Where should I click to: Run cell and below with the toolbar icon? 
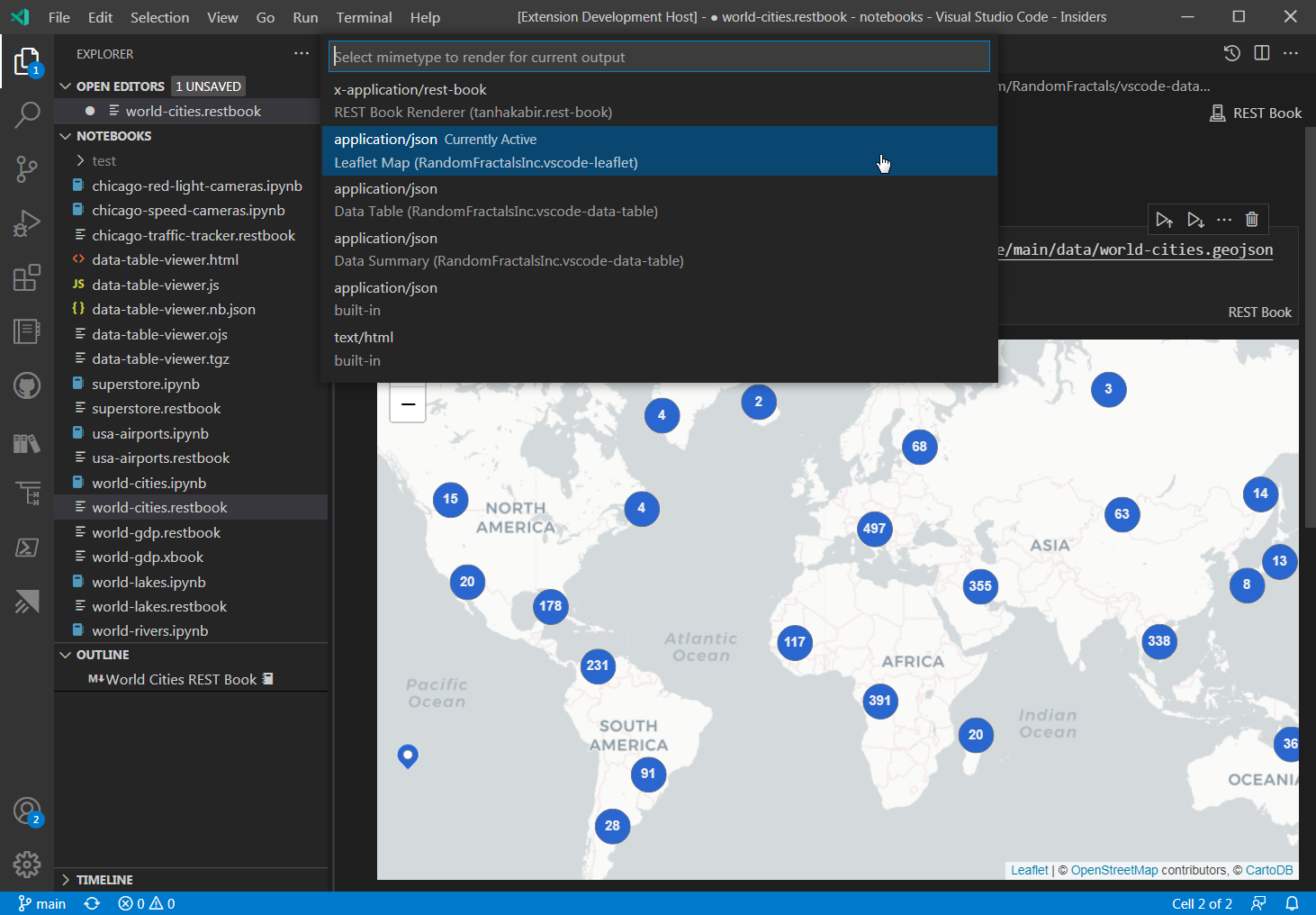1194,219
